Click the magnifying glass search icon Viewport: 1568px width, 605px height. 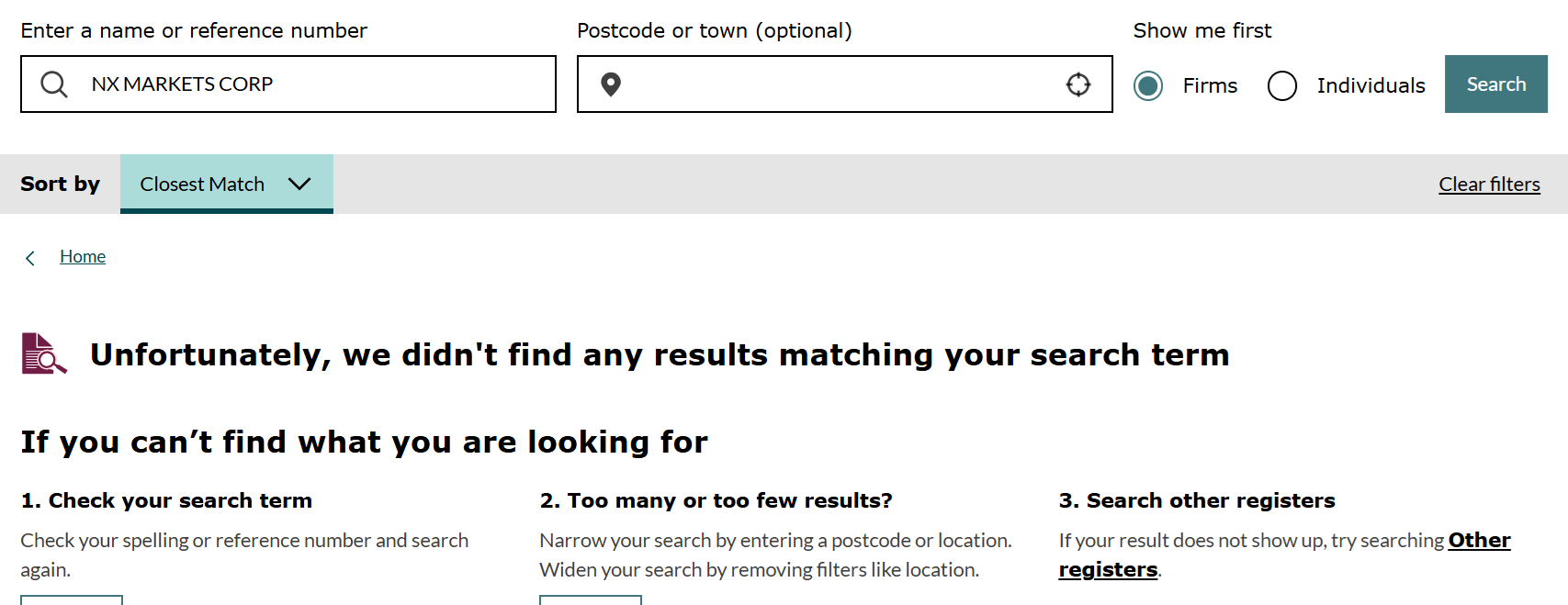(54, 84)
